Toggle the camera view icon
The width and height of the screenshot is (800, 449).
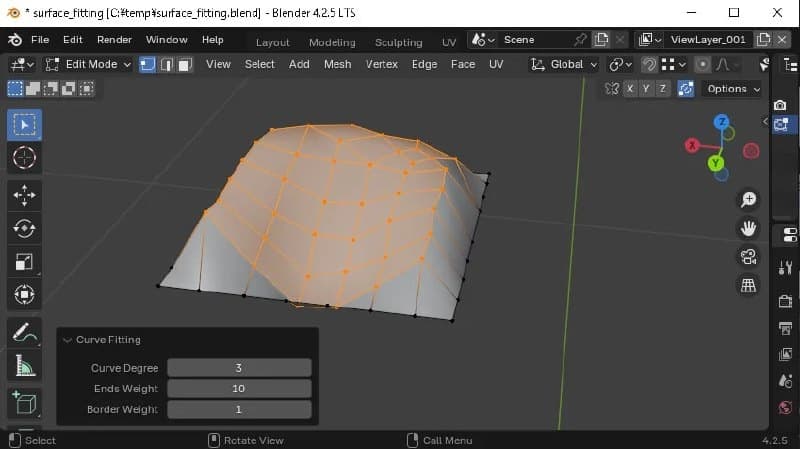point(748,257)
